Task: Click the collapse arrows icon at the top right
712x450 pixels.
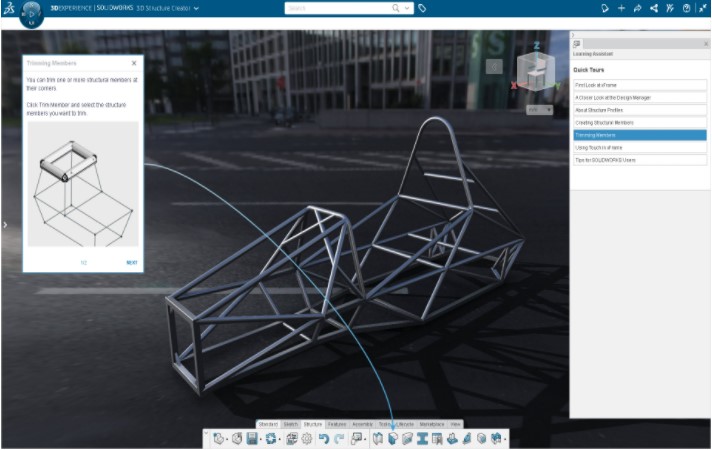Action: coord(702,8)
